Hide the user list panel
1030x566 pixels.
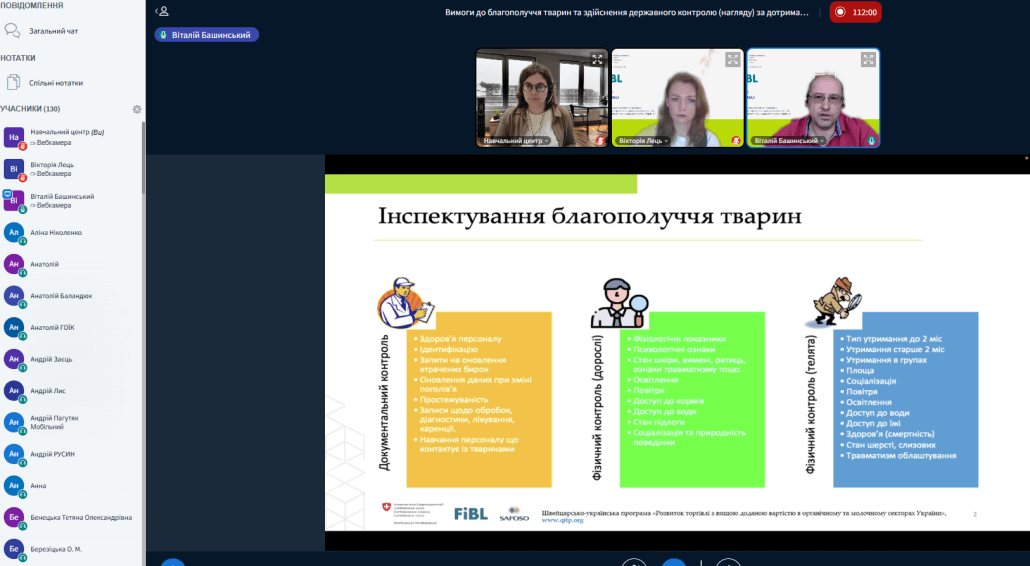coord(163,12)
